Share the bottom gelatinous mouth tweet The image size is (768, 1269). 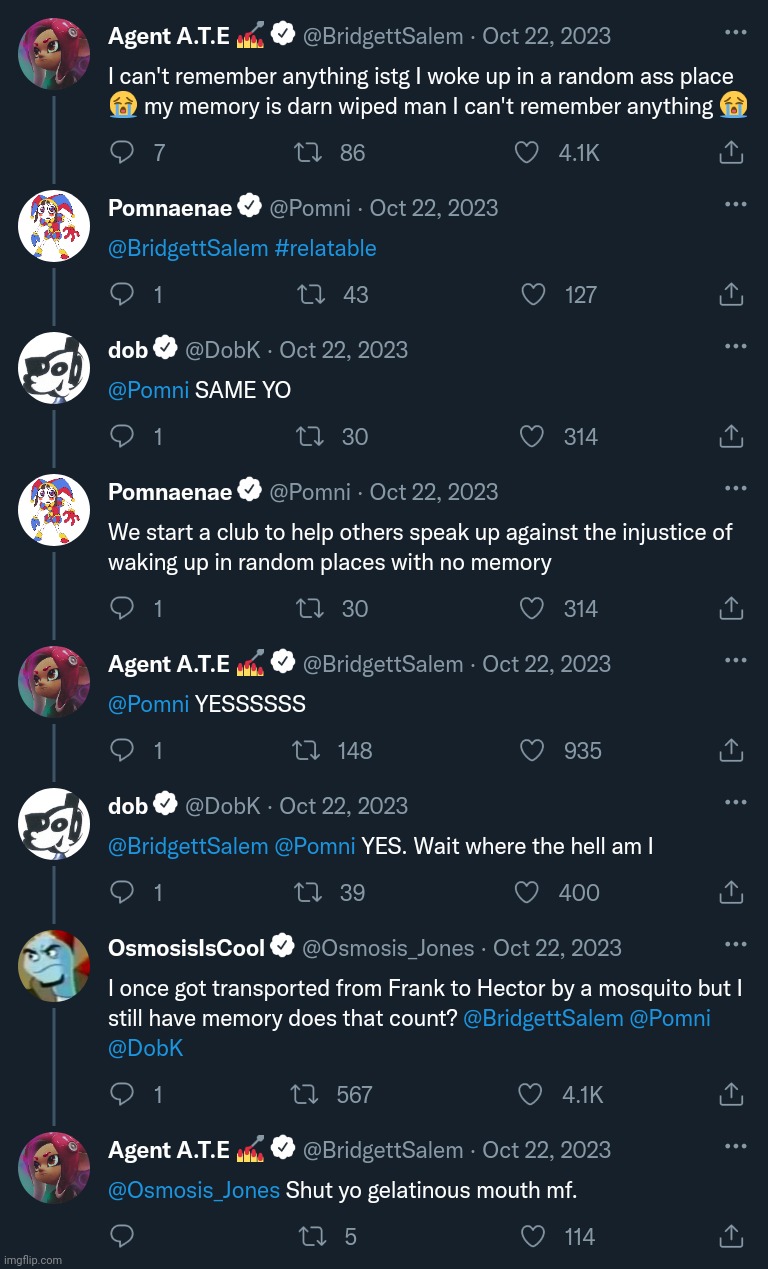(731, 1236)
